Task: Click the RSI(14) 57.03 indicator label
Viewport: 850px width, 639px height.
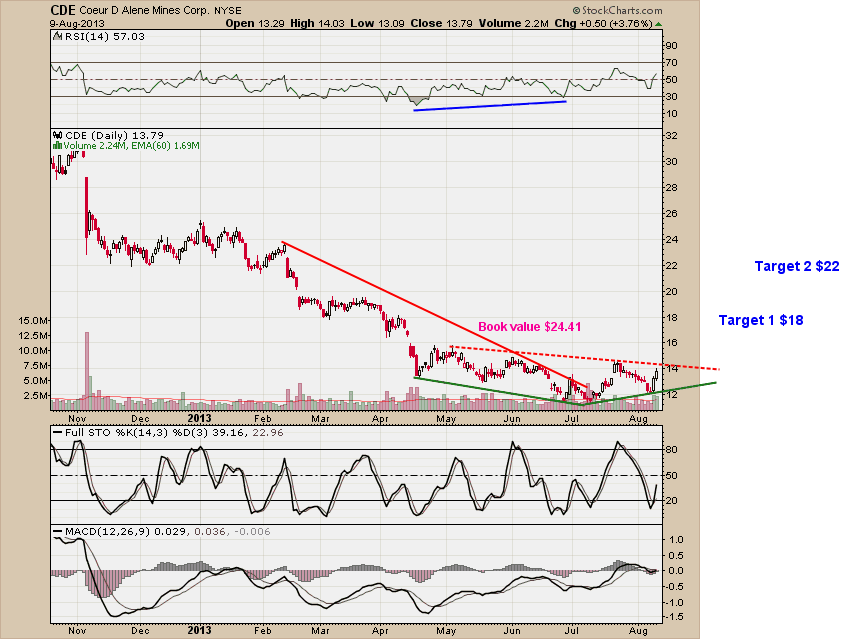Action: click(x=105, y=36)
